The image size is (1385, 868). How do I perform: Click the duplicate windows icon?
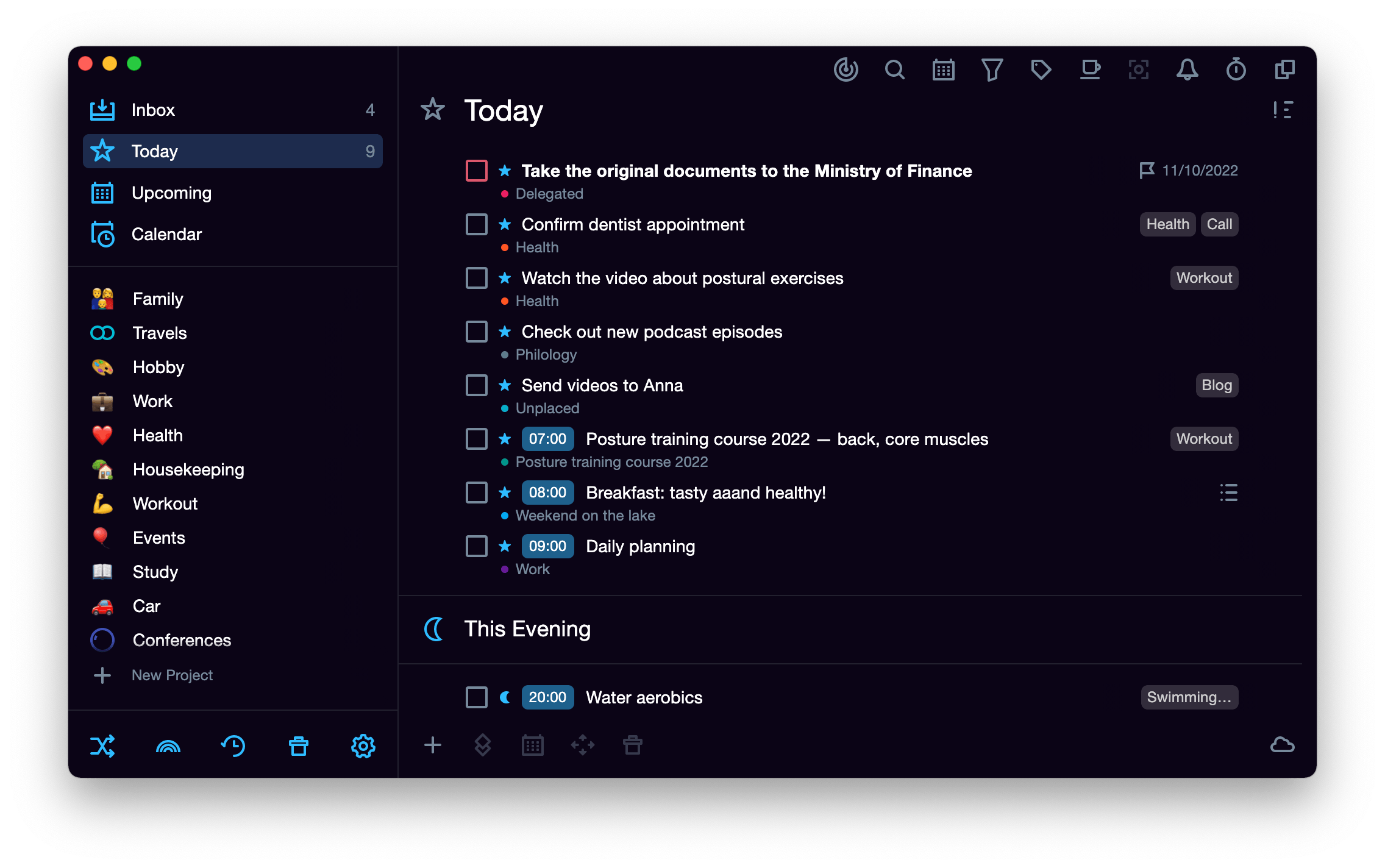(1284, 69)
